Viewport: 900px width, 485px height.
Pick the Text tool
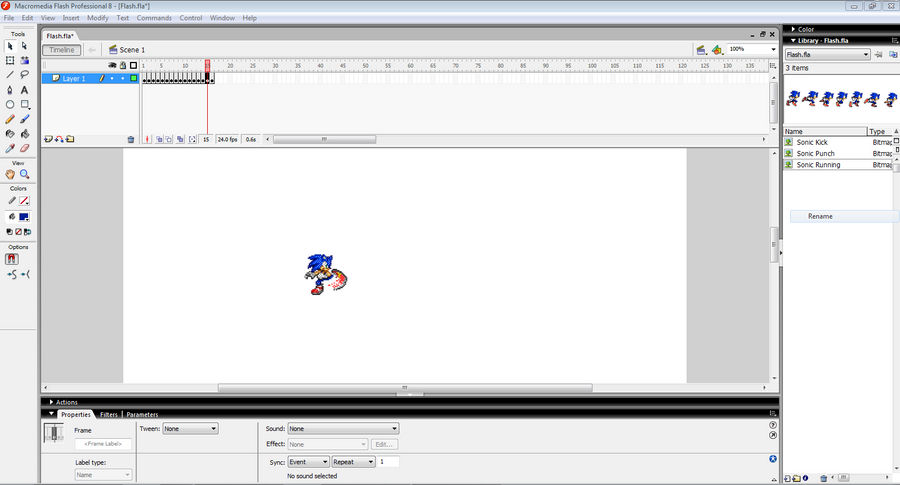pyautogui.click(x=24, y=90)
